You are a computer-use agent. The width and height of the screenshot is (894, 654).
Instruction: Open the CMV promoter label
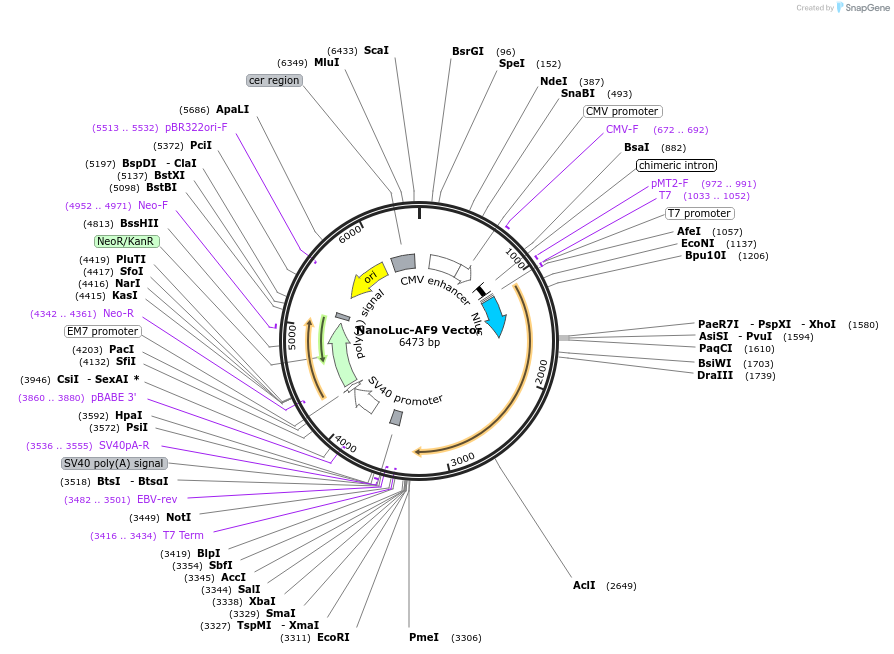pos(622,111)
